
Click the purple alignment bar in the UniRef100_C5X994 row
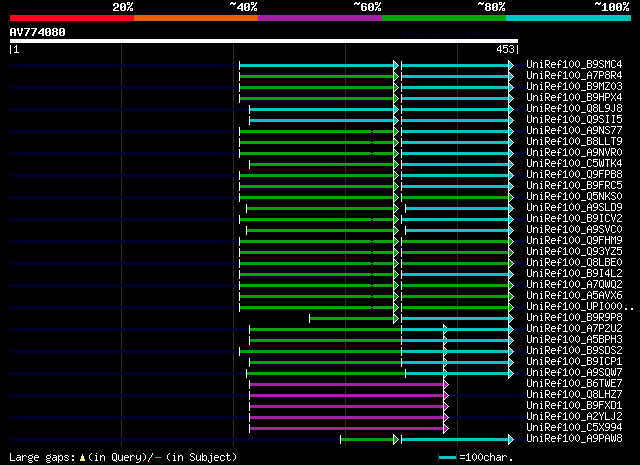click(347, 429)
